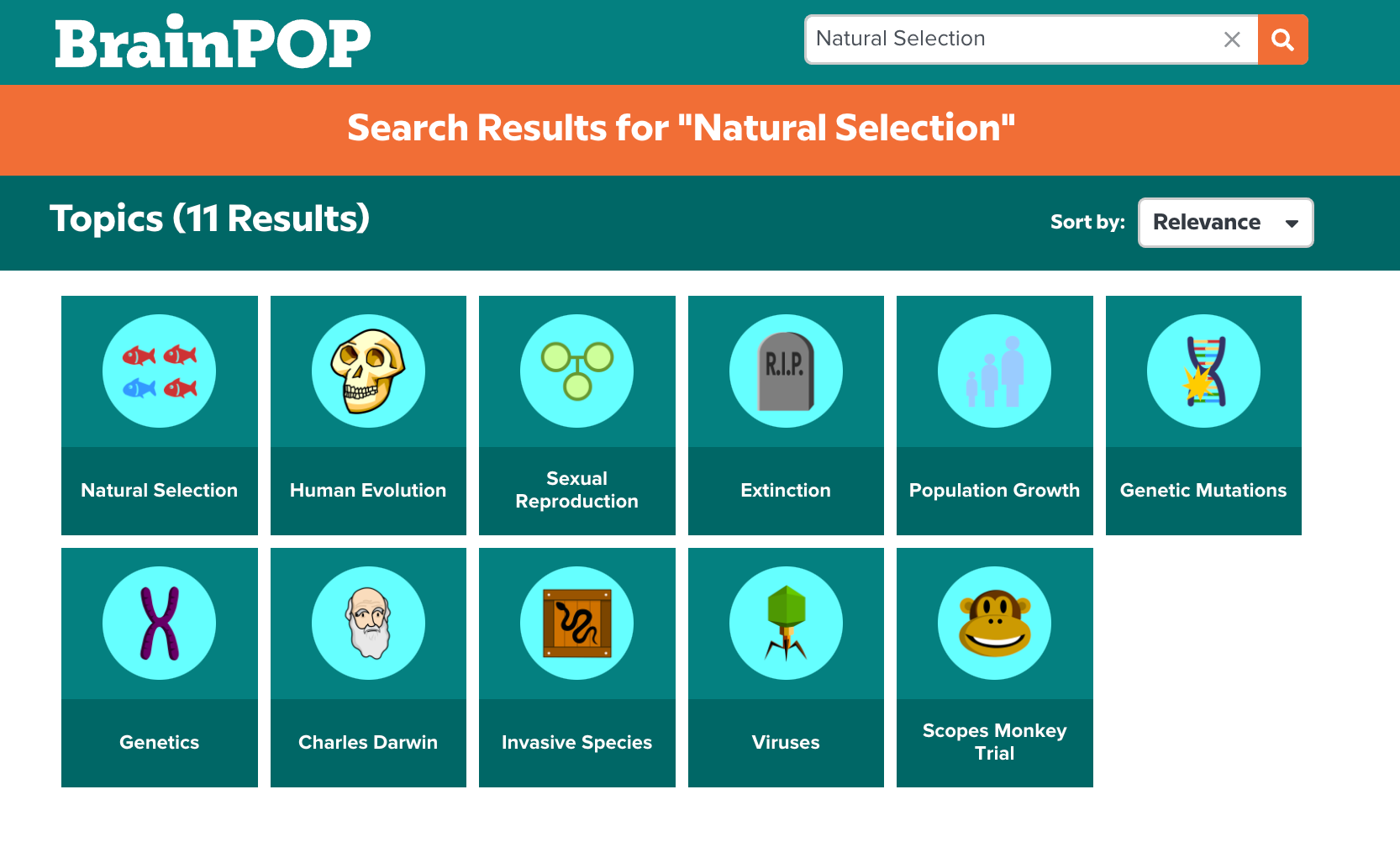Open the Population Growth topic link
Viewport: 1400px width, 842px height.
[x=995, y=490]
